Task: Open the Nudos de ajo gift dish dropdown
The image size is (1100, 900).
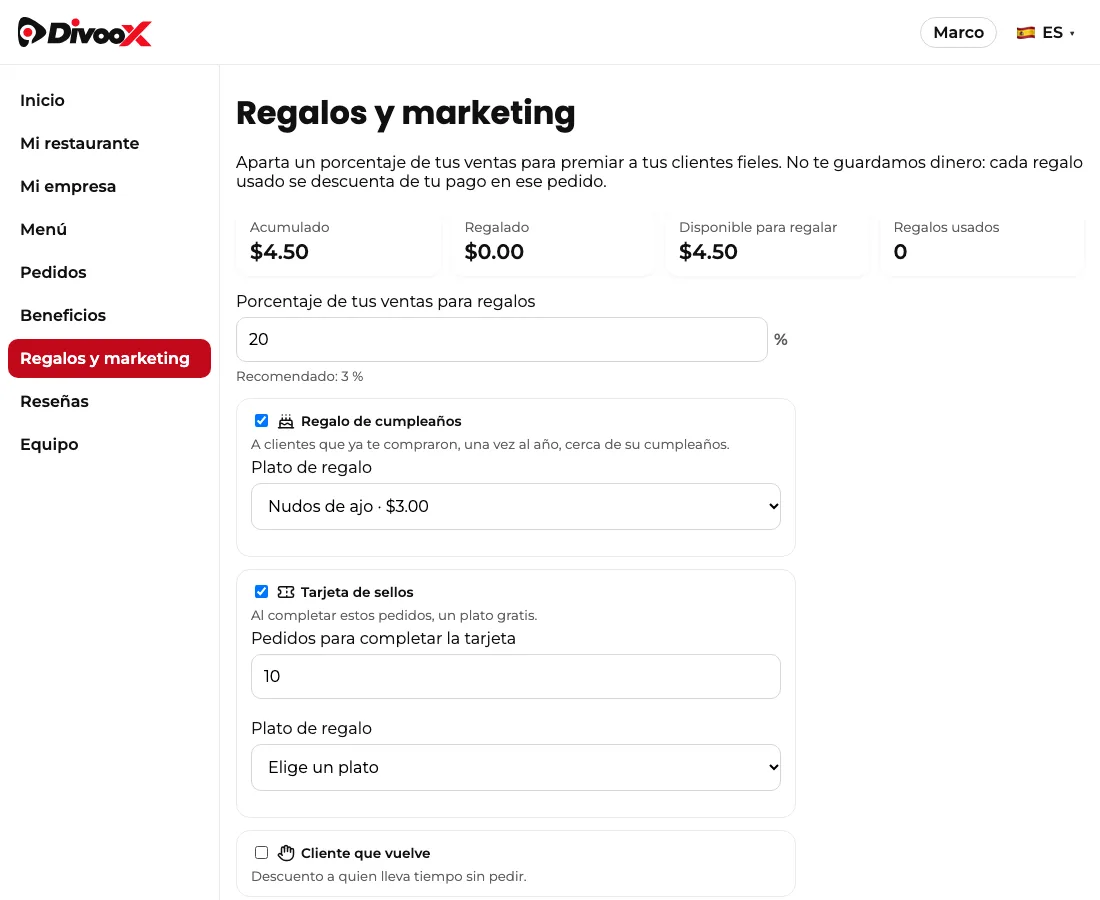Action: pyautogui.click(x=516, y=506)
